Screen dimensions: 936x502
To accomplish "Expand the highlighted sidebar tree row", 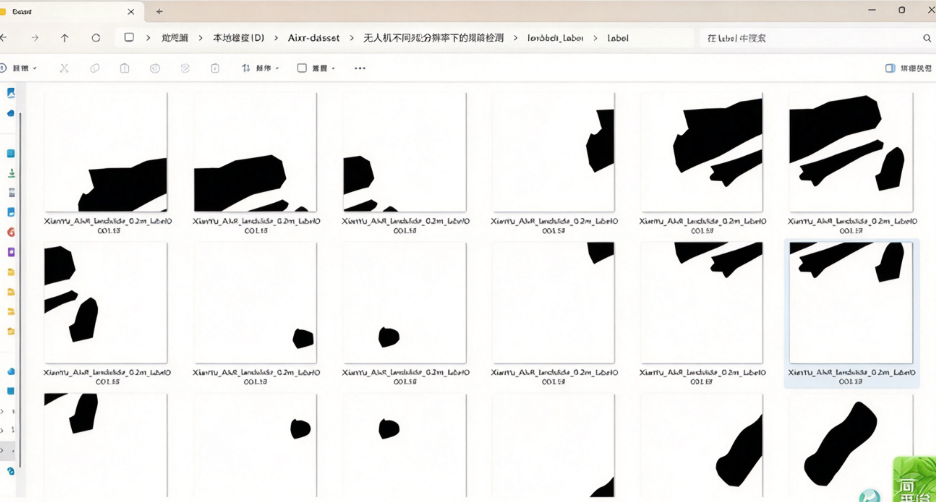I will click(2, 450).
